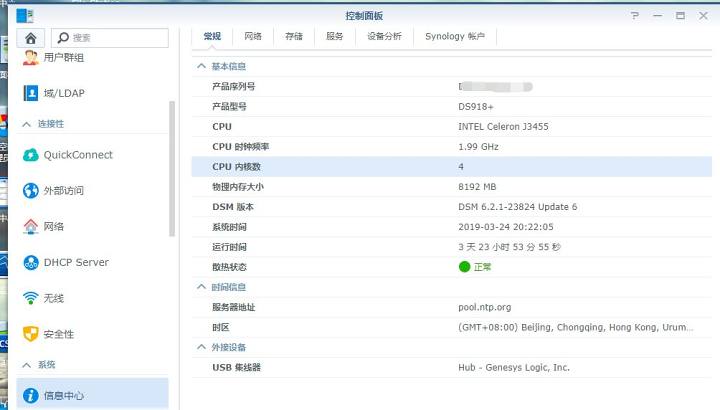Select the 用户群组 sidebar label
The height and width of the screenshot is (410, 720).
[64, 57]
